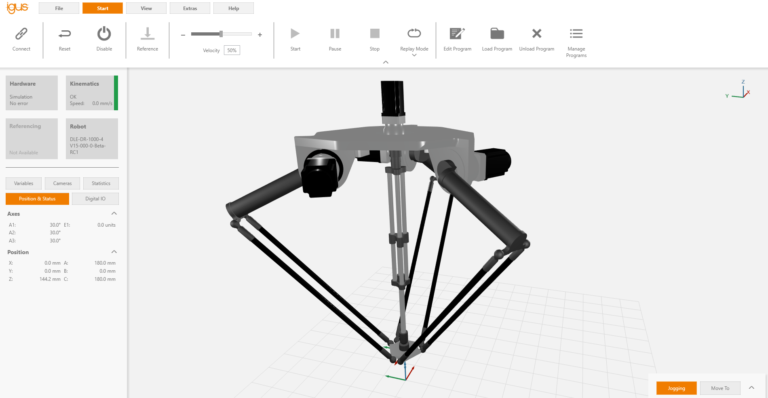This screenshot has height=398, width=768.
Task: Open Edit Program pencil icon
Action: (457, 33)
